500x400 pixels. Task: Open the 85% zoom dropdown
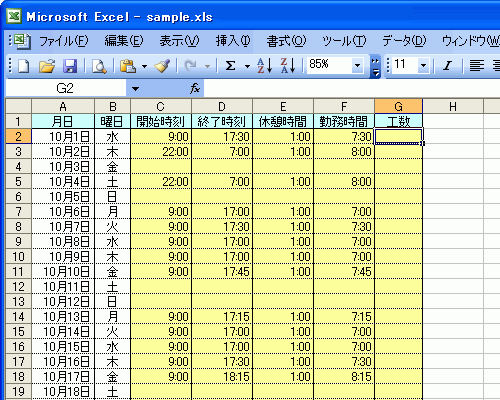point(357,65)
